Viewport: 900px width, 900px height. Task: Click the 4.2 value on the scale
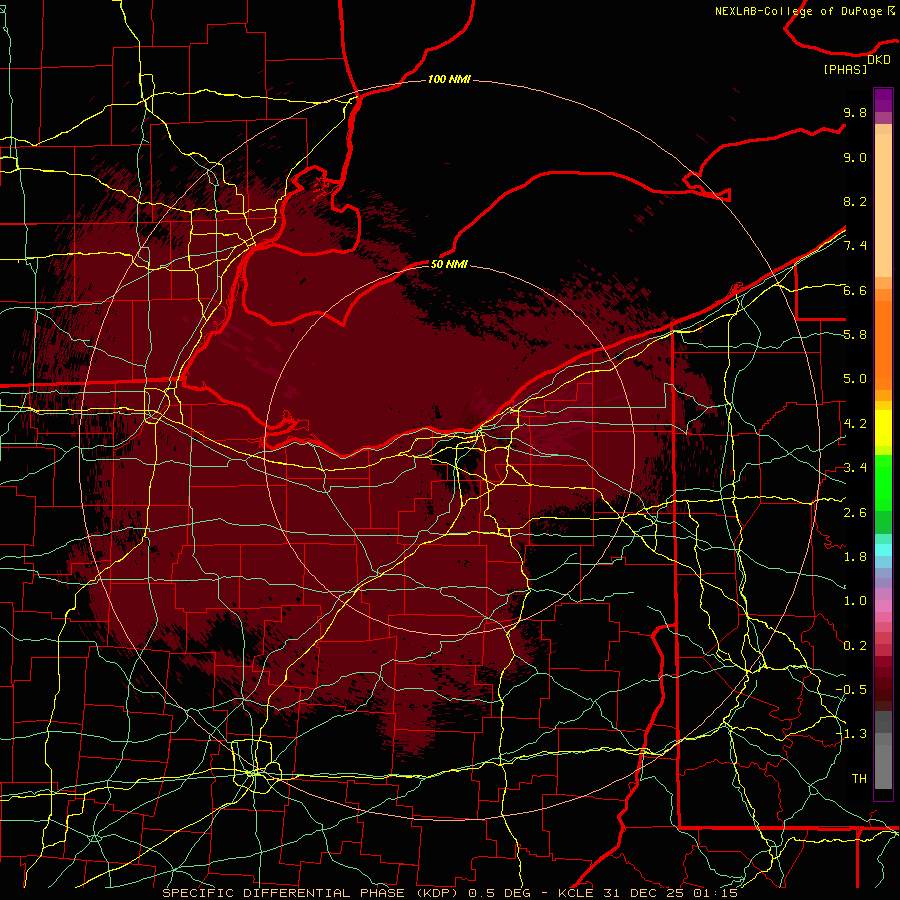click(855, 424)
